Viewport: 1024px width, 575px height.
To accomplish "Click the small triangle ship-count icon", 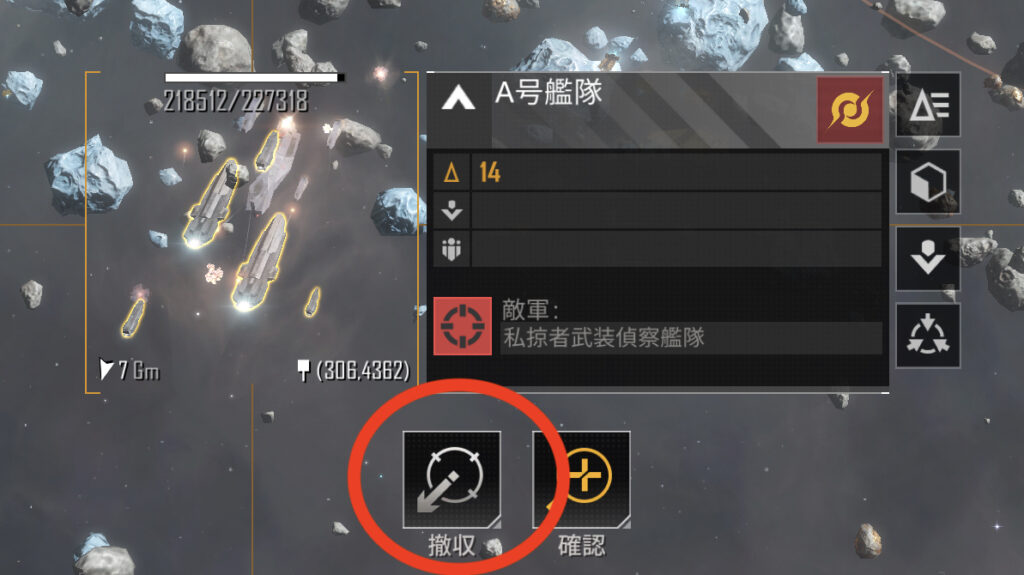I will coord(451,172).
